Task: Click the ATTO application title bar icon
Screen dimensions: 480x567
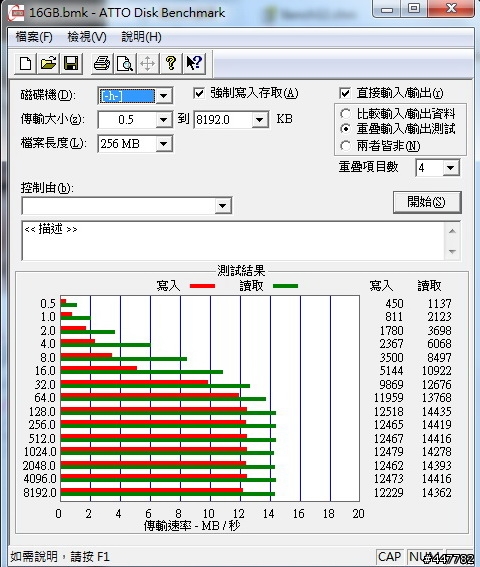Action: (16, 13)
